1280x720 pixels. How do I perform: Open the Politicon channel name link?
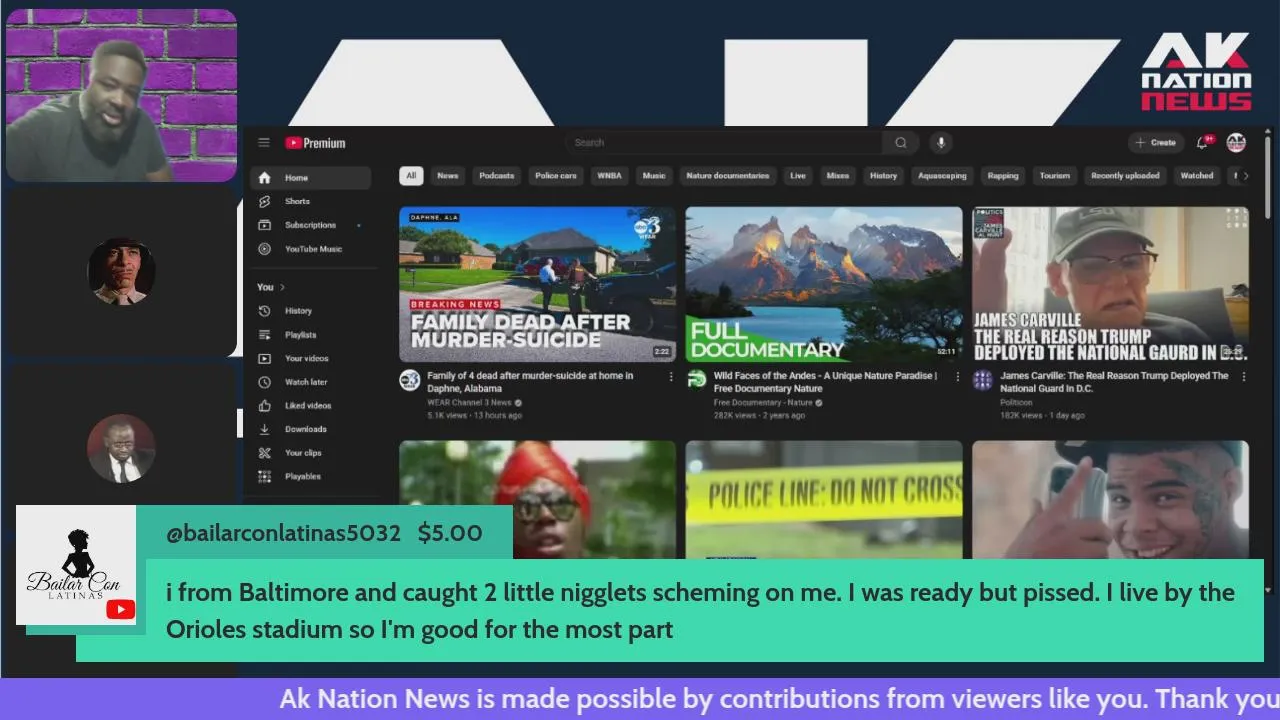tap(1017, 402)
